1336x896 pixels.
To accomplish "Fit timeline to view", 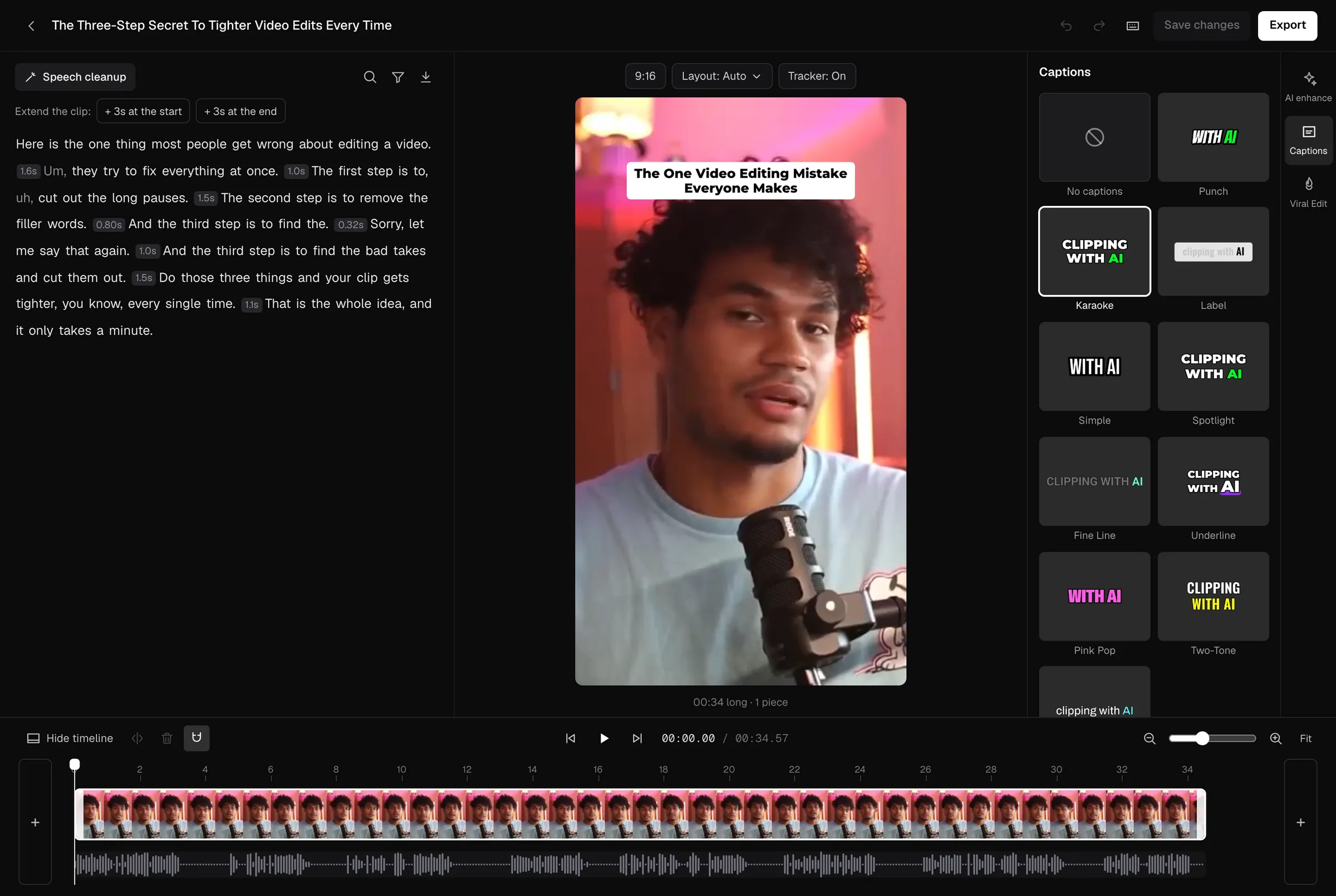I will point(1305,739).
